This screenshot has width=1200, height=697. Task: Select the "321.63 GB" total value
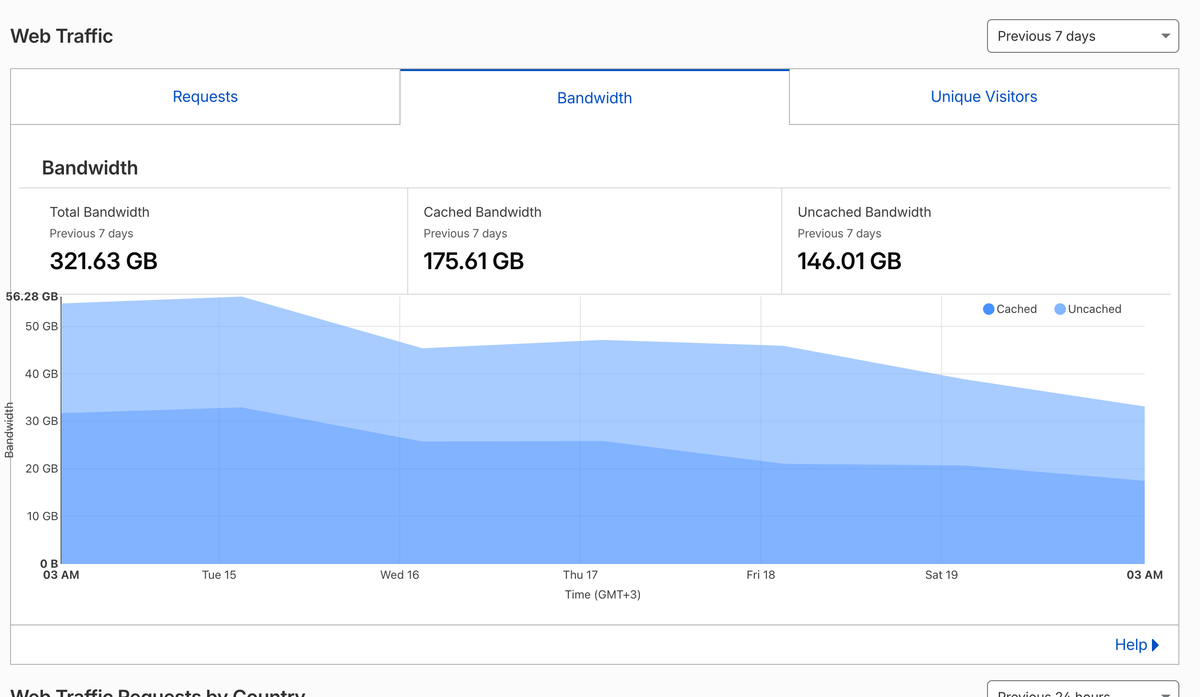[104, 261]
